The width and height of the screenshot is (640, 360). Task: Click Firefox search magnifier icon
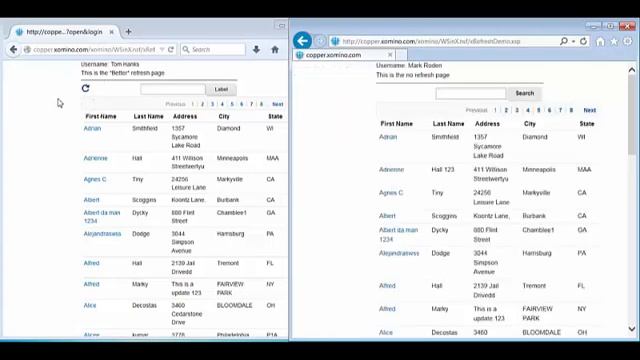coord(186,49)
